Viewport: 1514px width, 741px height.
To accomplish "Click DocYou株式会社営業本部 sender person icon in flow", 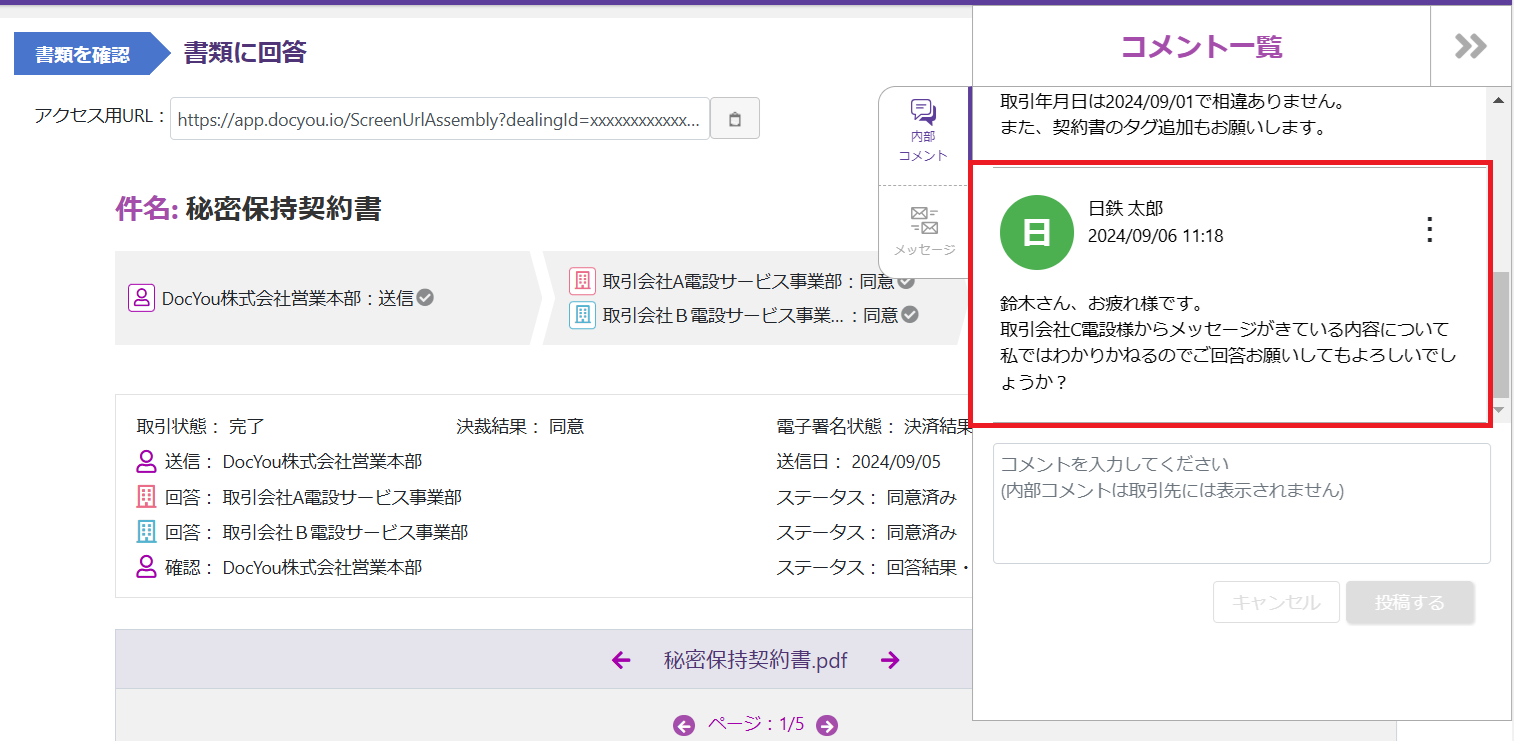I will pyautogui.click(x=141, y=298).
